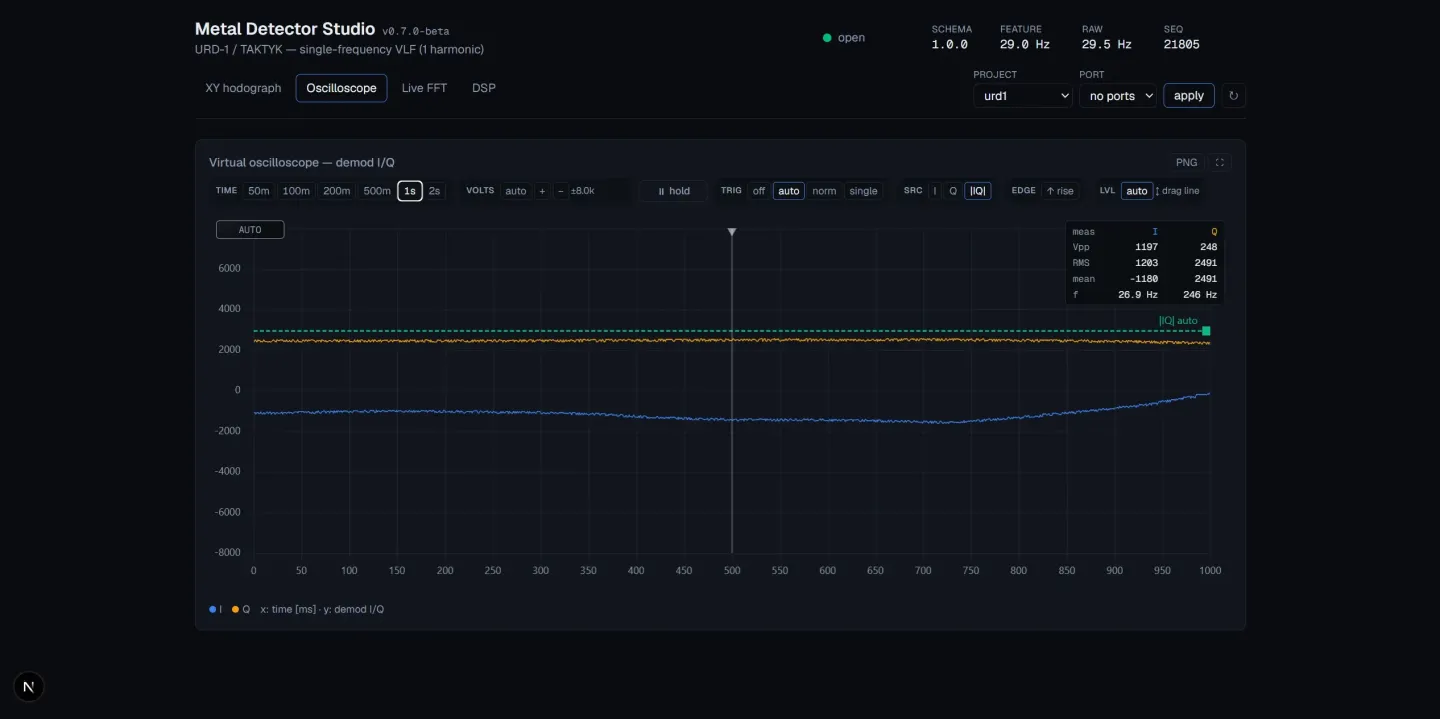Screen dimensions: 1440x719
Task: Click the apply button
Action: tap(1189, 96)
